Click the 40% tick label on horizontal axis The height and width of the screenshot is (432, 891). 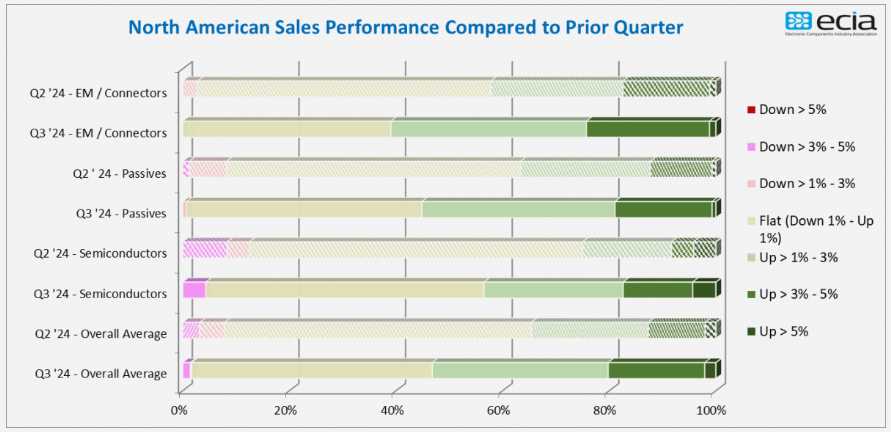click(392, 410)
